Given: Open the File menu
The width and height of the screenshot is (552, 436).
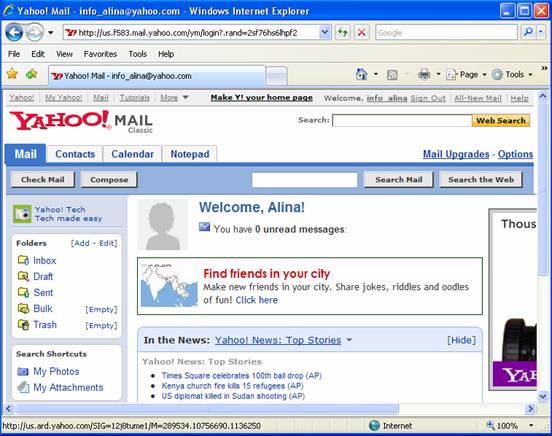Looking at the screenshot, I should 14,54.
